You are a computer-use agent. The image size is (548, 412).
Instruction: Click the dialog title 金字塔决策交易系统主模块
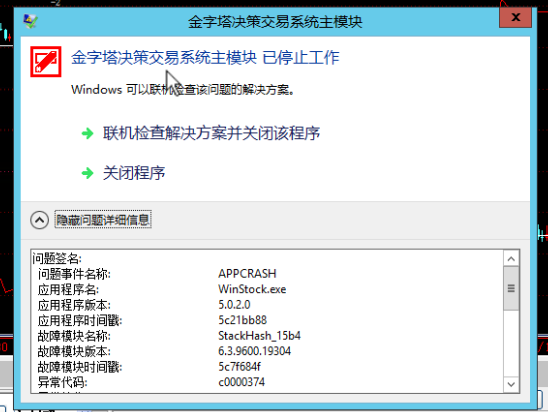[x=275, y=22]
